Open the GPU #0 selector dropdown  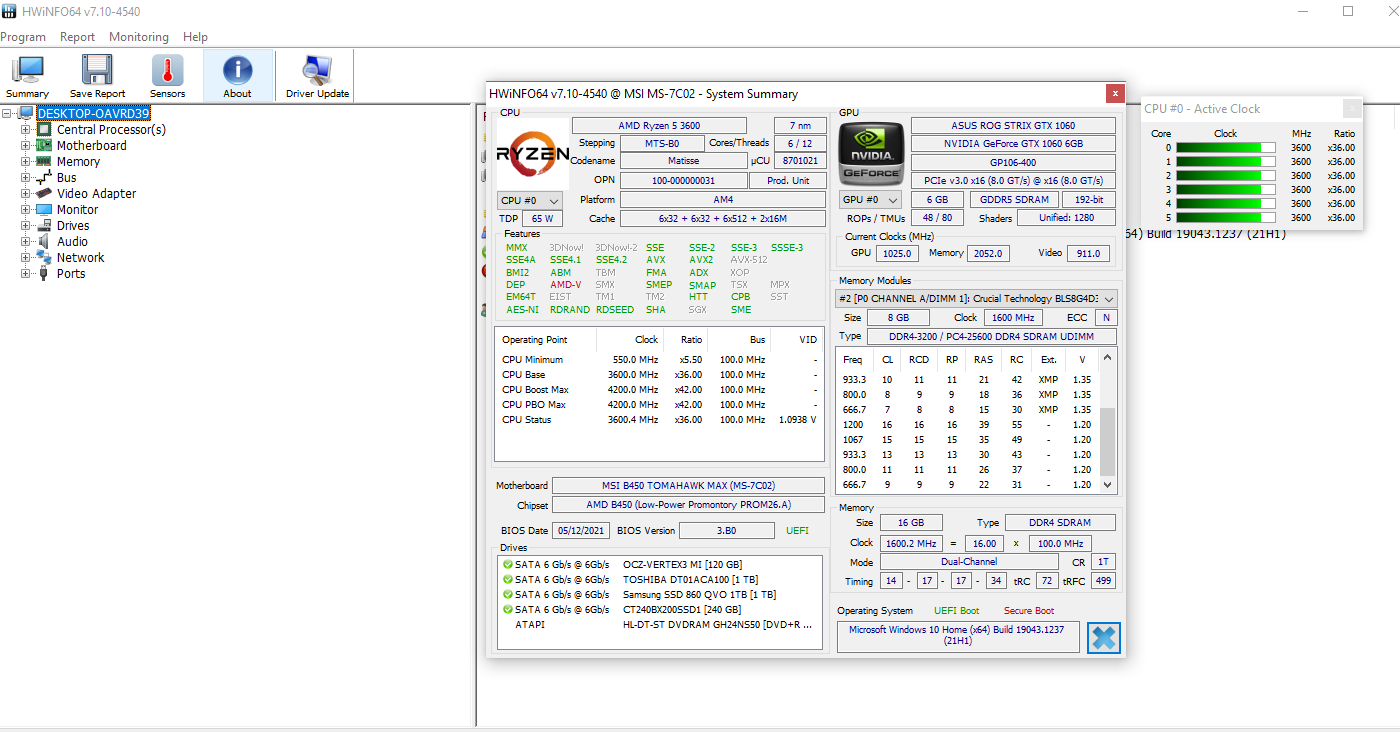pyautogui.click(x=869, y=199)
